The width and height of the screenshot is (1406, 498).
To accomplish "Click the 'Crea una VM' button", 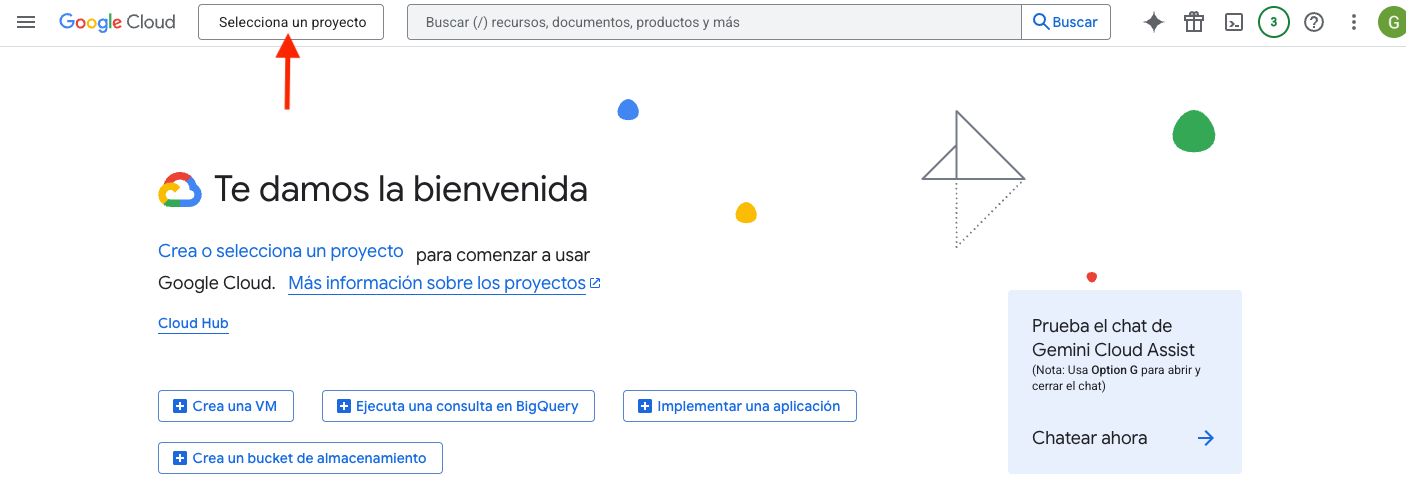I will (x=225, y=406).
